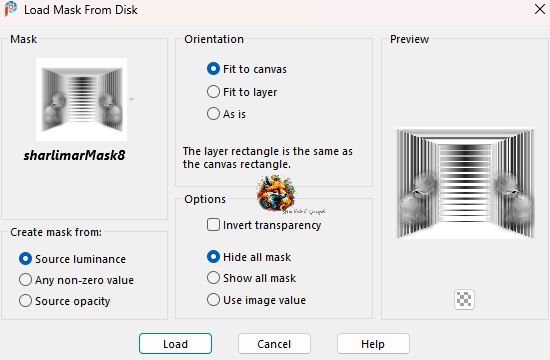550x360 pixels.
Task: Close the Load Mask From Disk dialog
Action: pyautogui.click(x=539, y=9)
